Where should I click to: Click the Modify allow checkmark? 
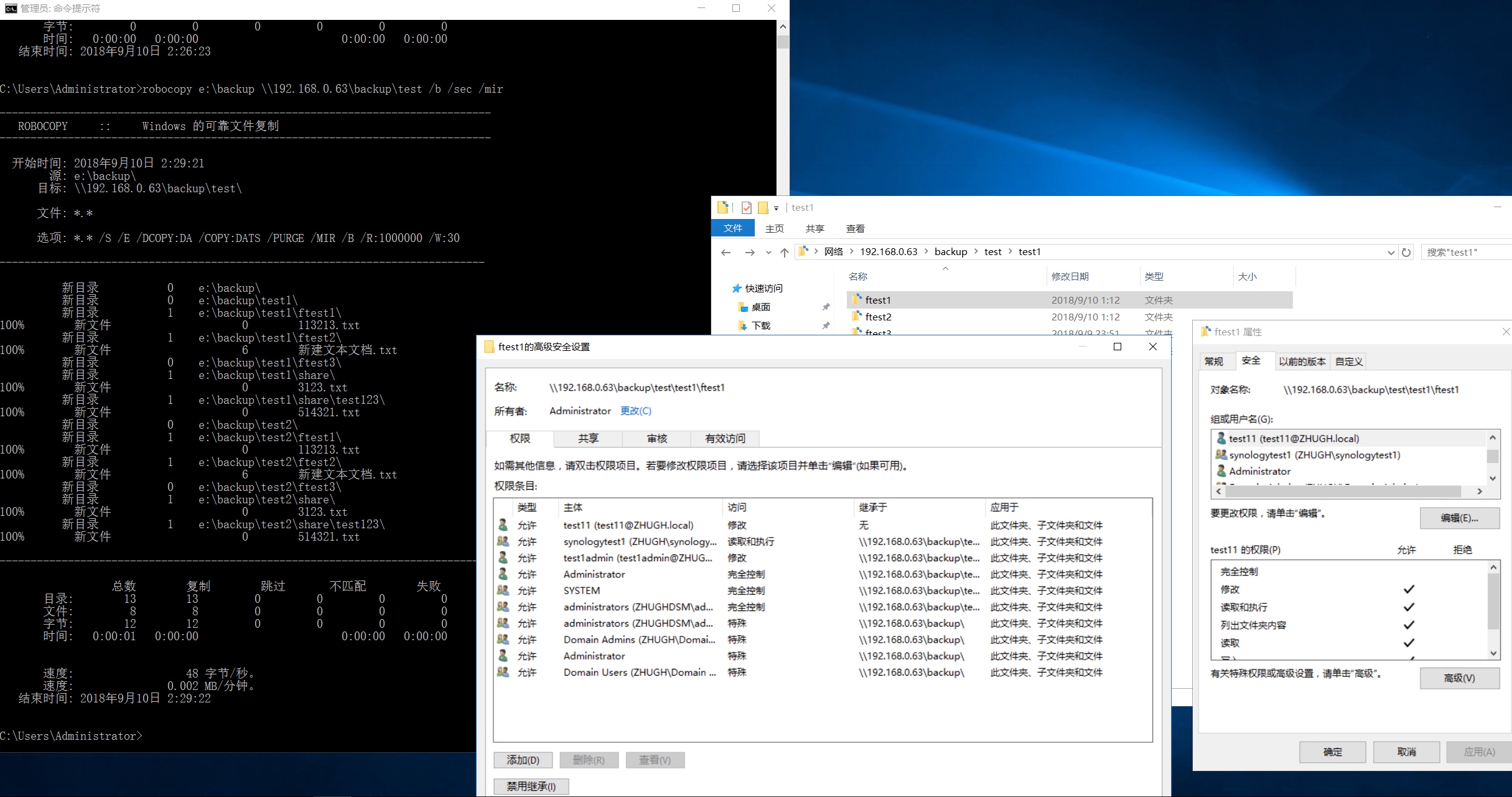(1409, 589)
